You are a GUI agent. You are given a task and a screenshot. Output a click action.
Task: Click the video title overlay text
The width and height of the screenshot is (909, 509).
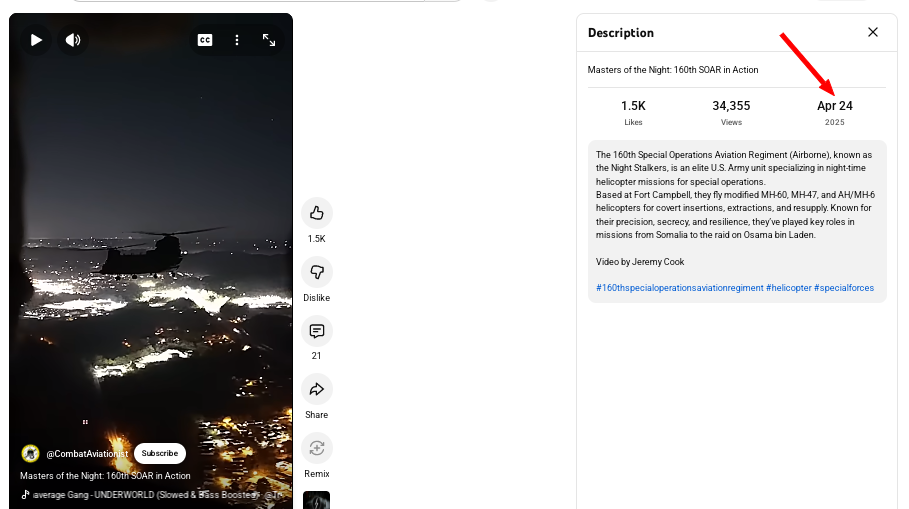105,476
